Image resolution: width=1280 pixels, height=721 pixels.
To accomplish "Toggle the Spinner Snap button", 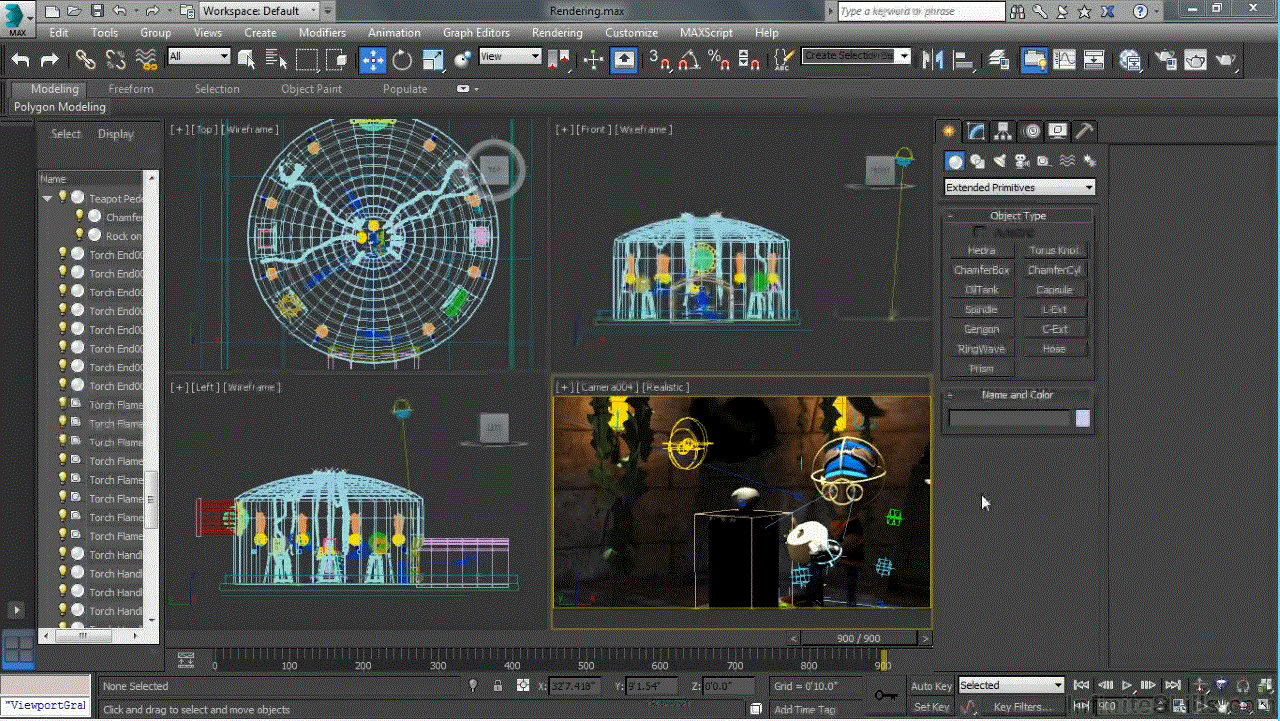I will click(x=749, y=60).
